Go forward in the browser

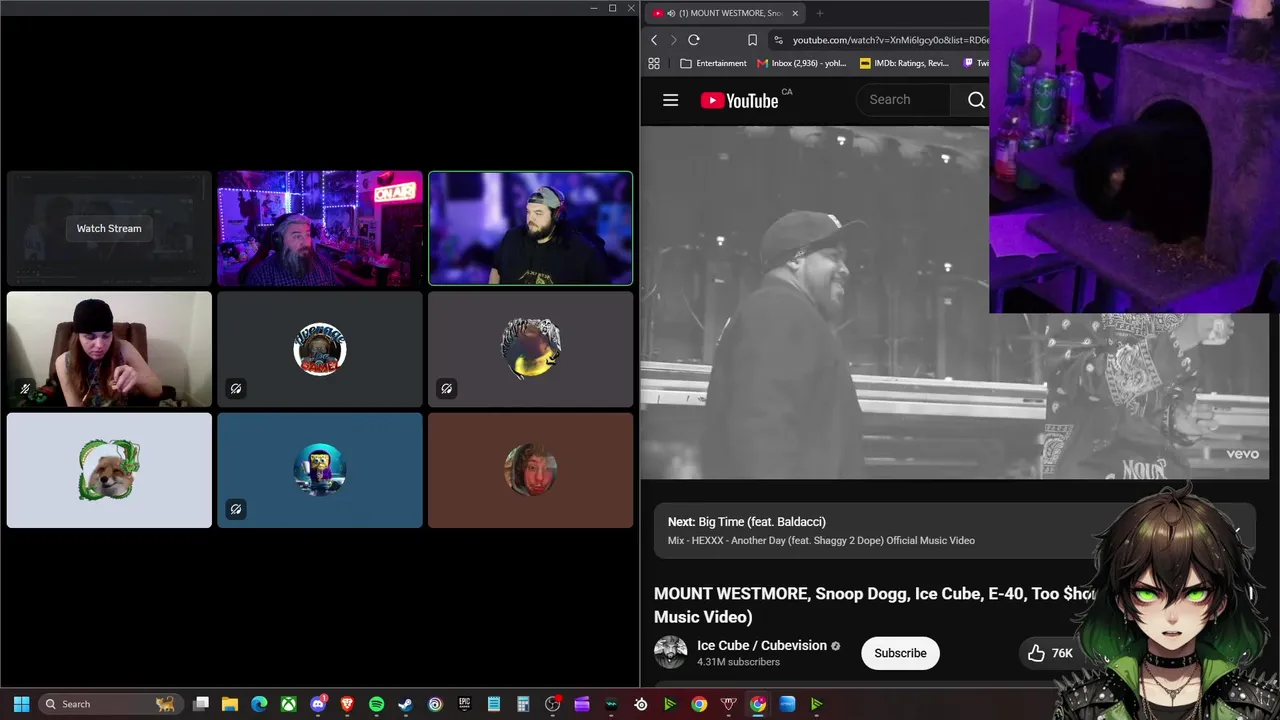[x=673, y=40]
